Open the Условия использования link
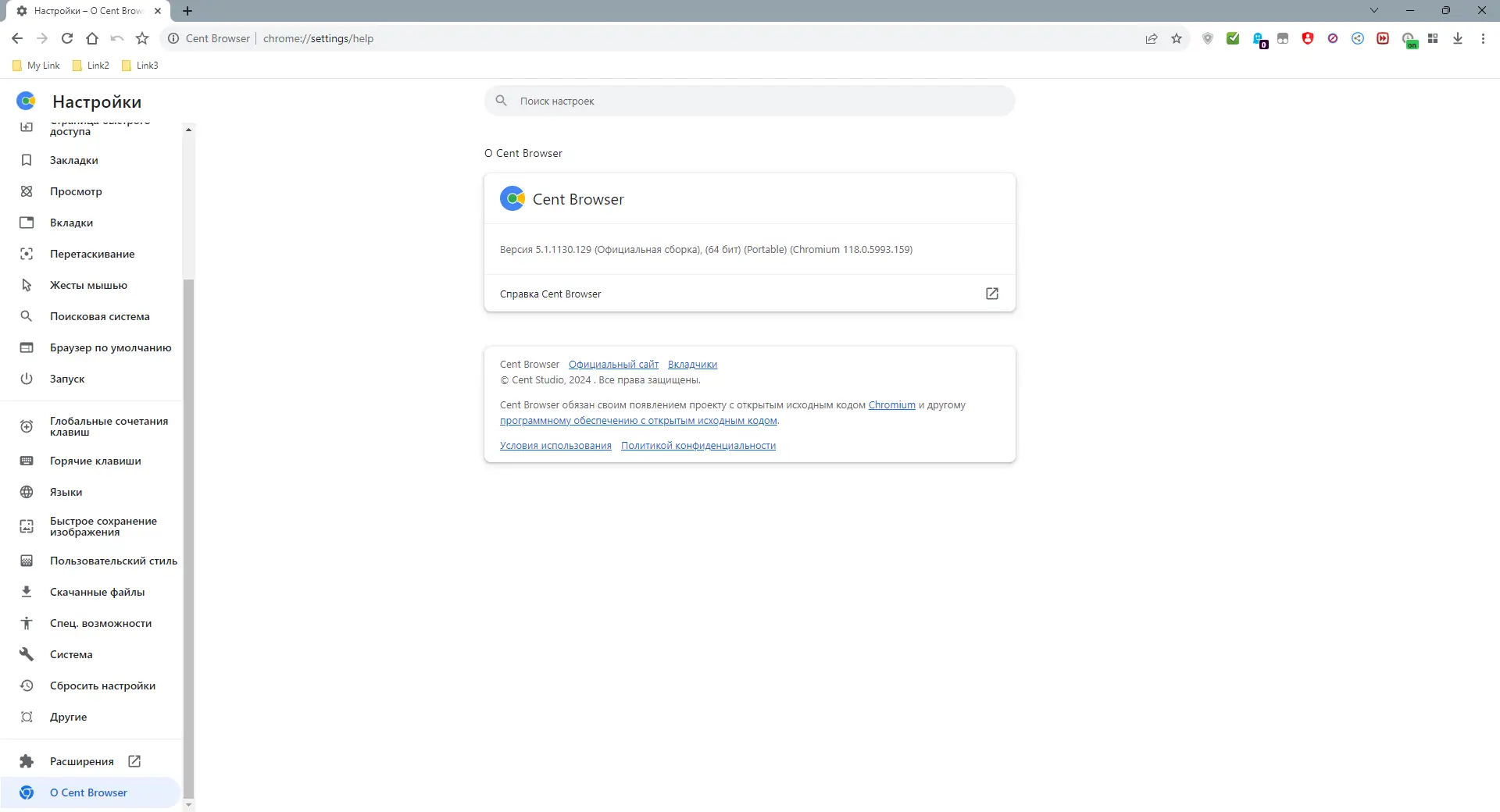1500x812 pixels. pyautogui.click(x=555, y=446)
